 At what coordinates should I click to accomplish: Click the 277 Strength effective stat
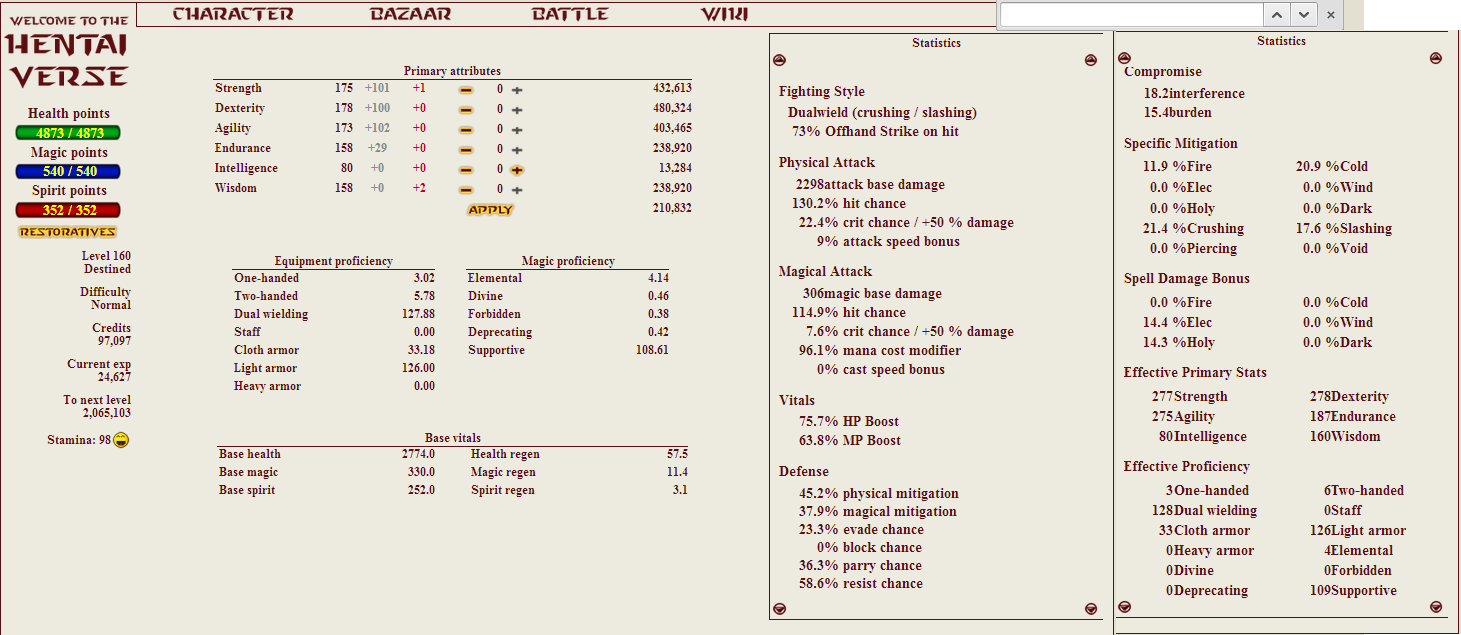(1189, 396)
